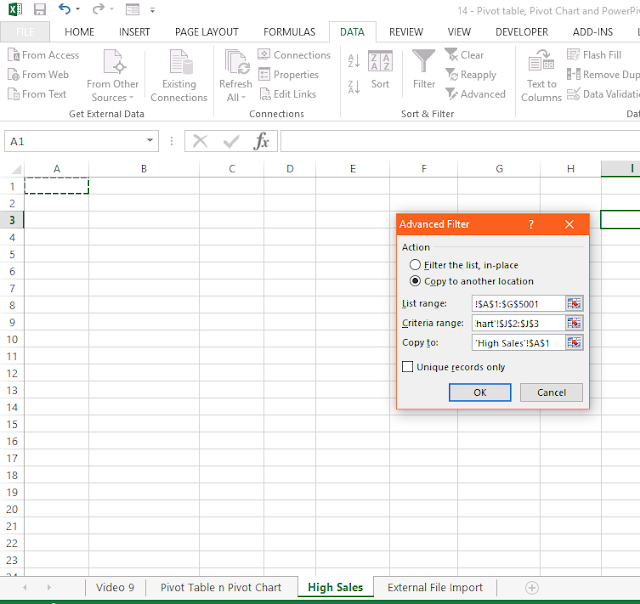Viewport: 640px width, 604px height.
Task: Click Edit Links
Action: click(x=288, y=94)
